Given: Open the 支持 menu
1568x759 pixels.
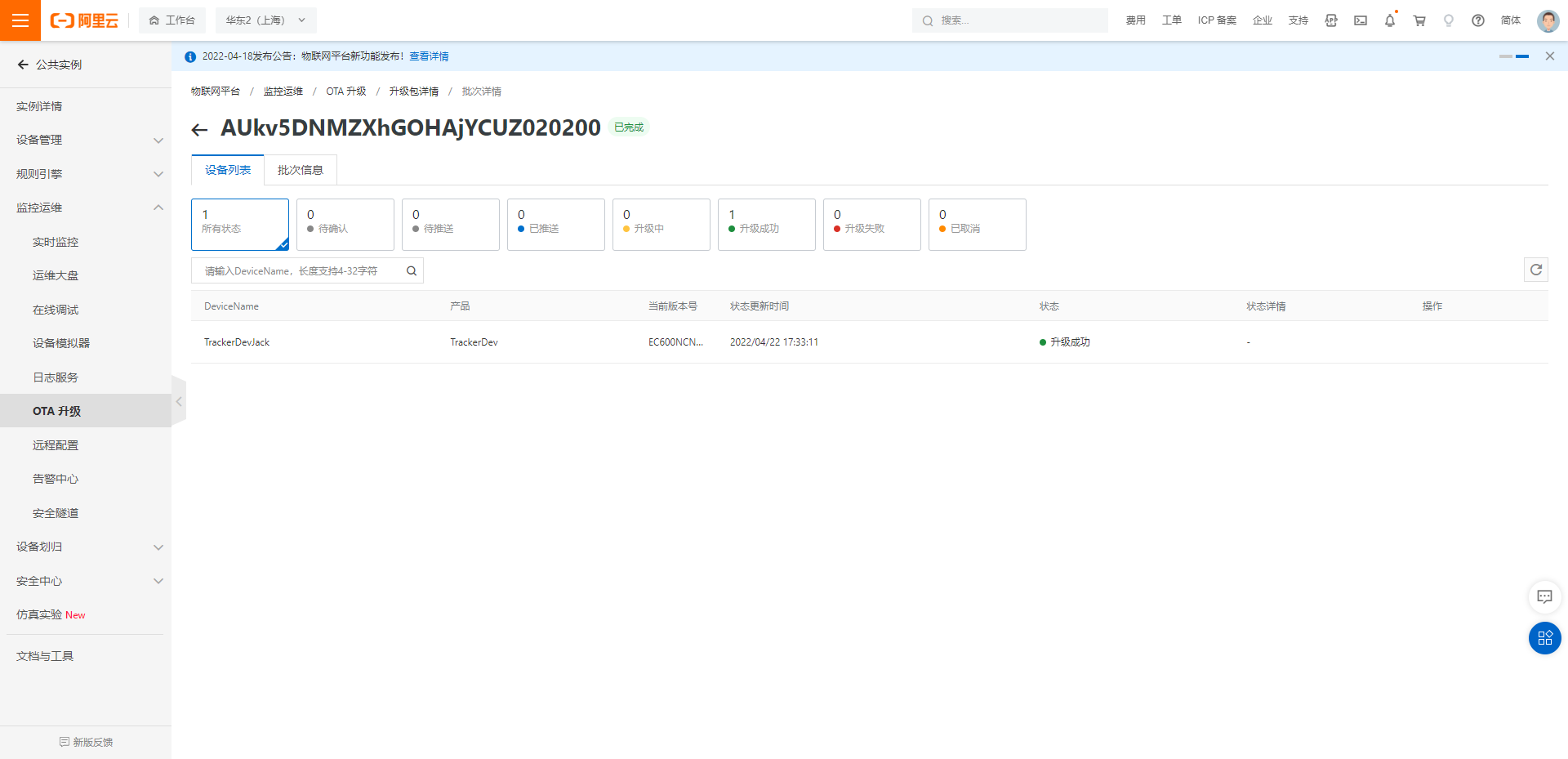Looking at the screenshot, I should [x=1298, y=20].
